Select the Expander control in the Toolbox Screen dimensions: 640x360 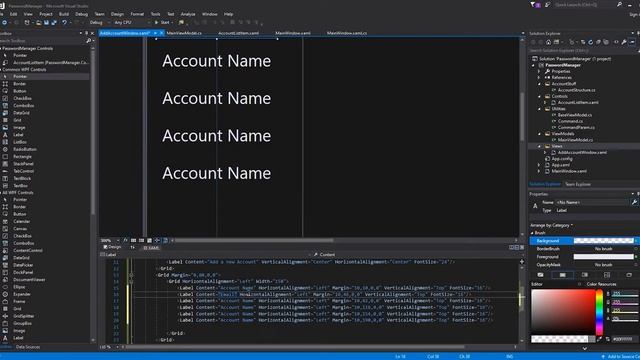(22, 294)
